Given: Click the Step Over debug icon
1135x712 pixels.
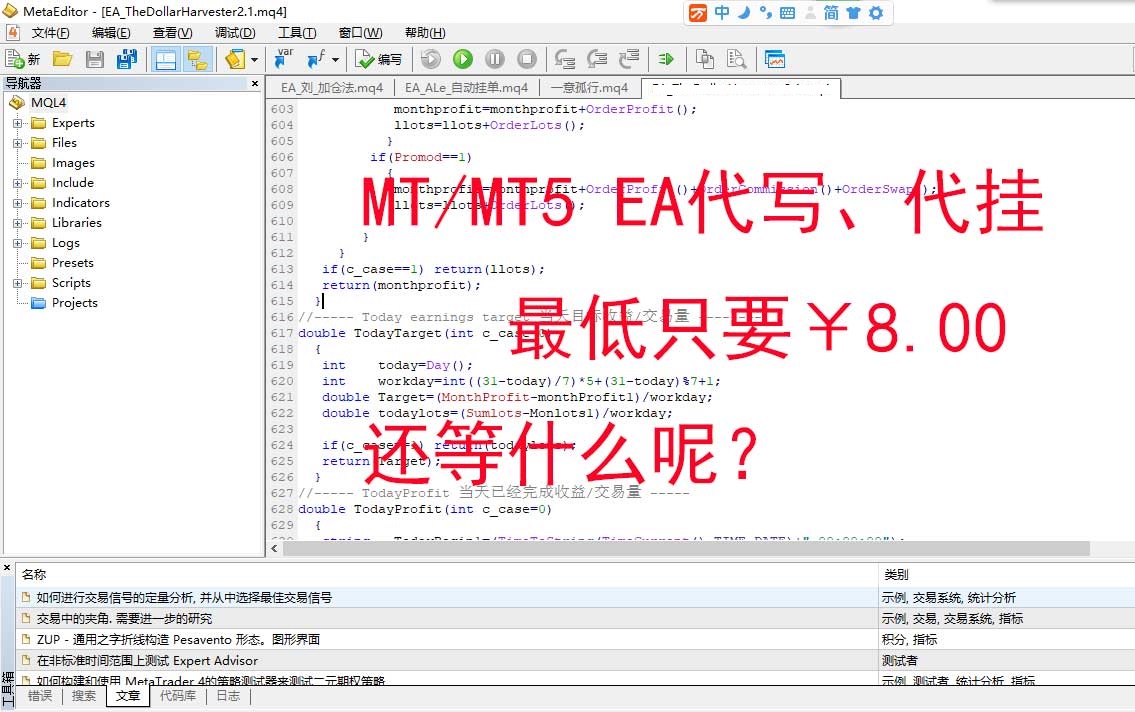Looking at the screenshot, I should 597,59.
